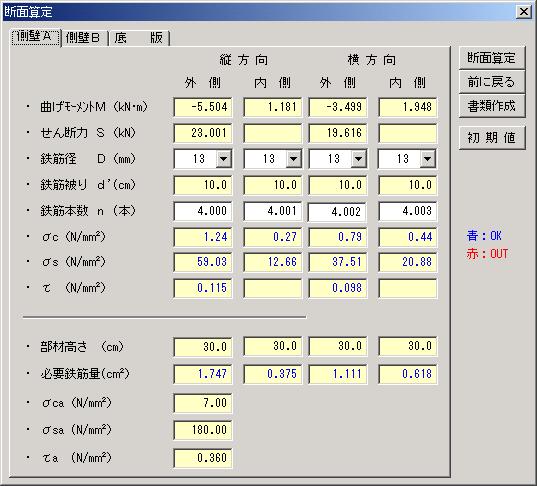Click bending moment field 1.948
Screen dimensions: 537x486
pyautogui.click(x=408, y=107)
